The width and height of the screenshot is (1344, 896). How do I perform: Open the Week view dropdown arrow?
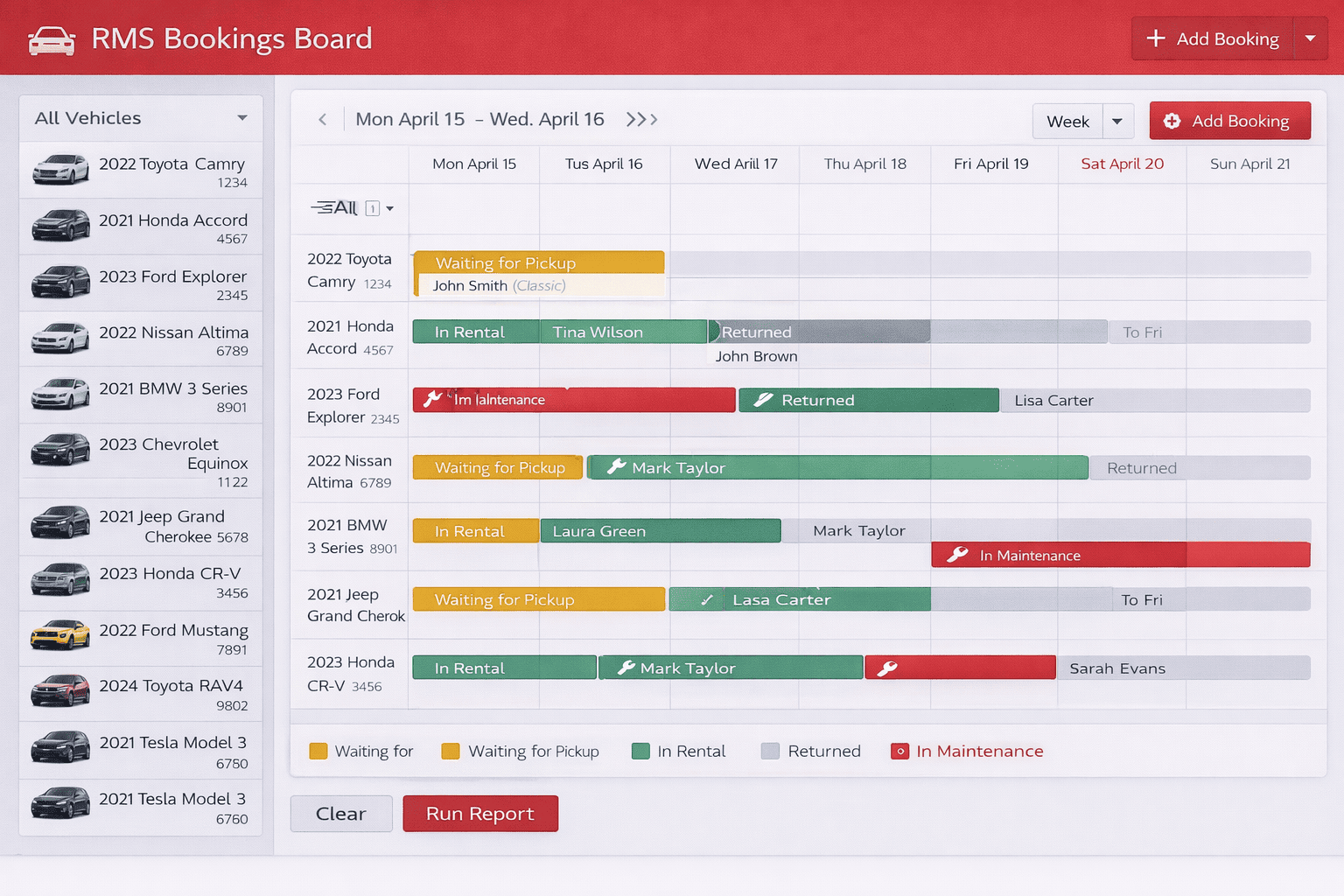(1117, 122)
